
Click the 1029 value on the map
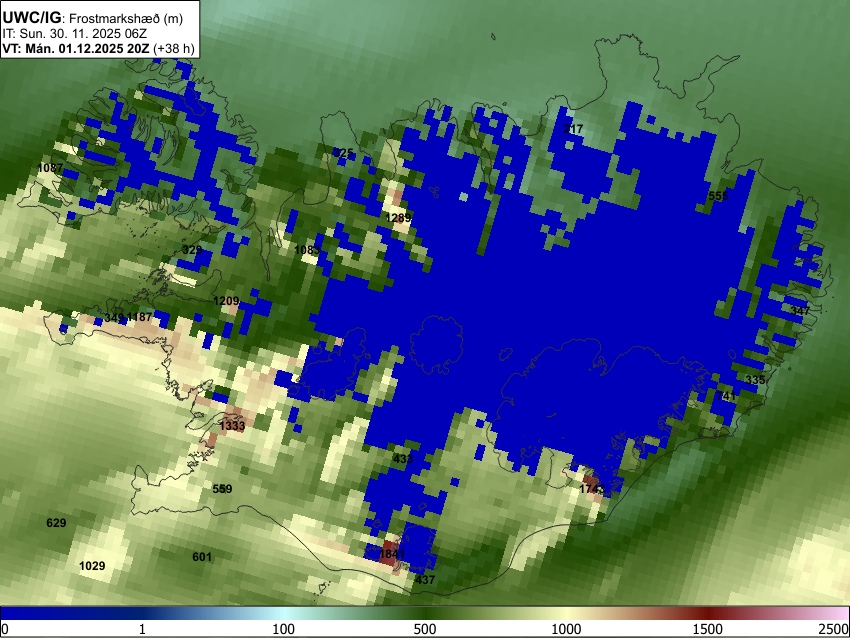(92, 566)
